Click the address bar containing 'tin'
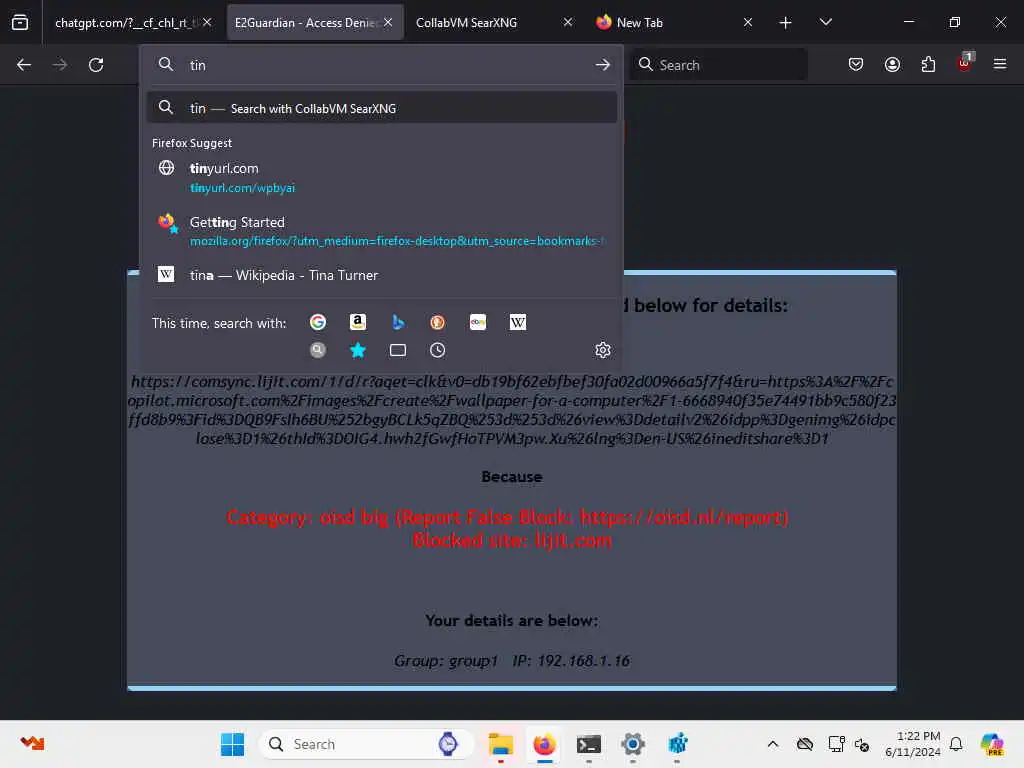The height and width of the screenshot is (768, 1024). coord(382,65)
